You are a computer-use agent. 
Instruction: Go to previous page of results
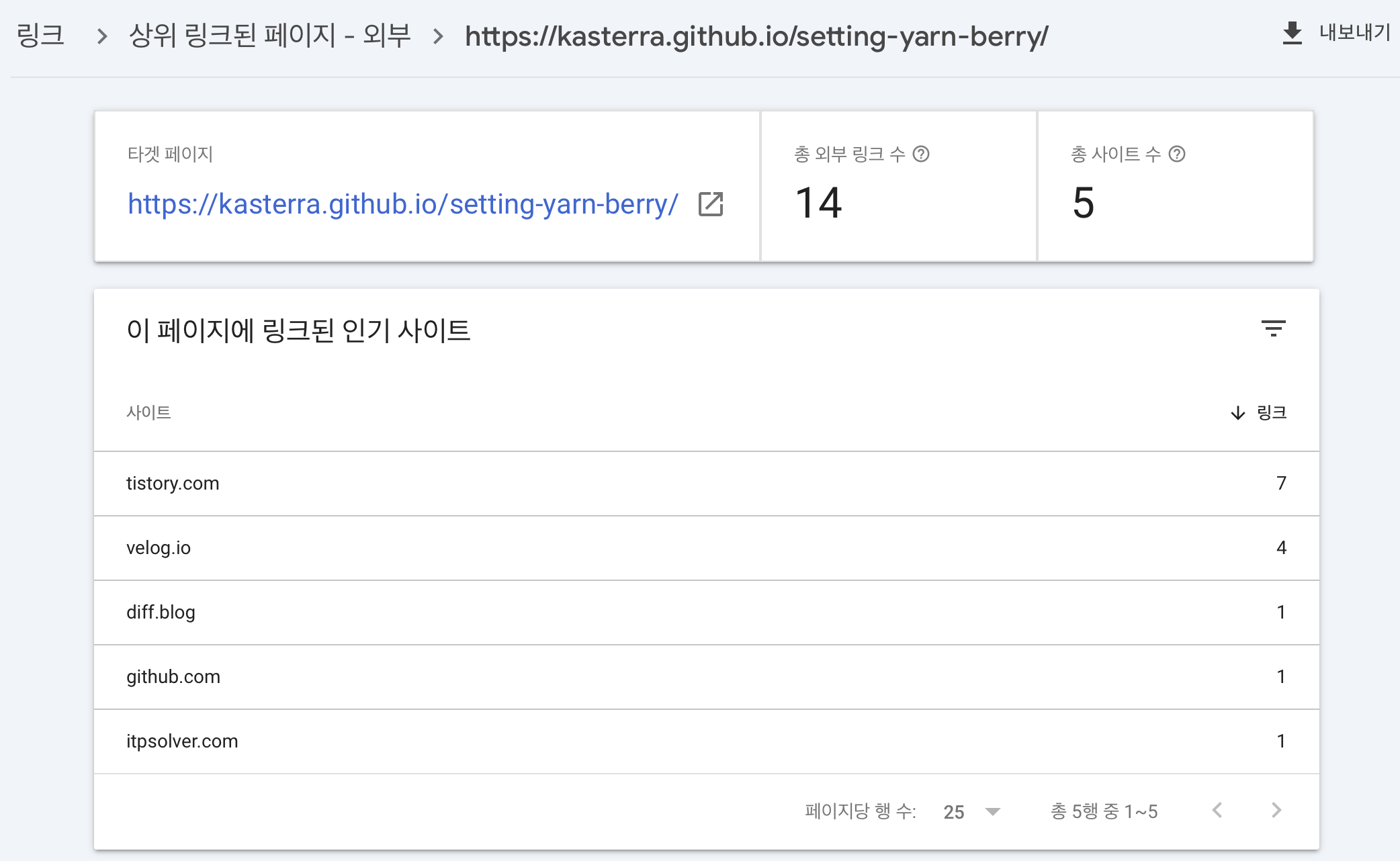click(1217, 811)
